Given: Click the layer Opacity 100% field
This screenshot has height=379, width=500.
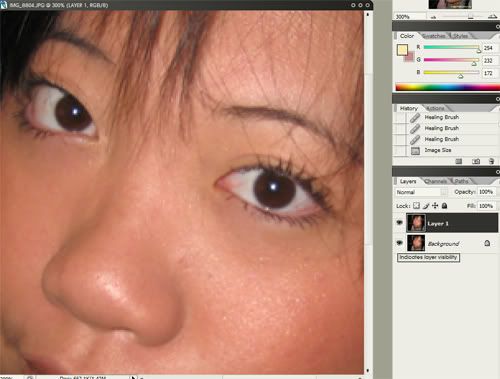Looking at the screenshot, I should (486, 192).
